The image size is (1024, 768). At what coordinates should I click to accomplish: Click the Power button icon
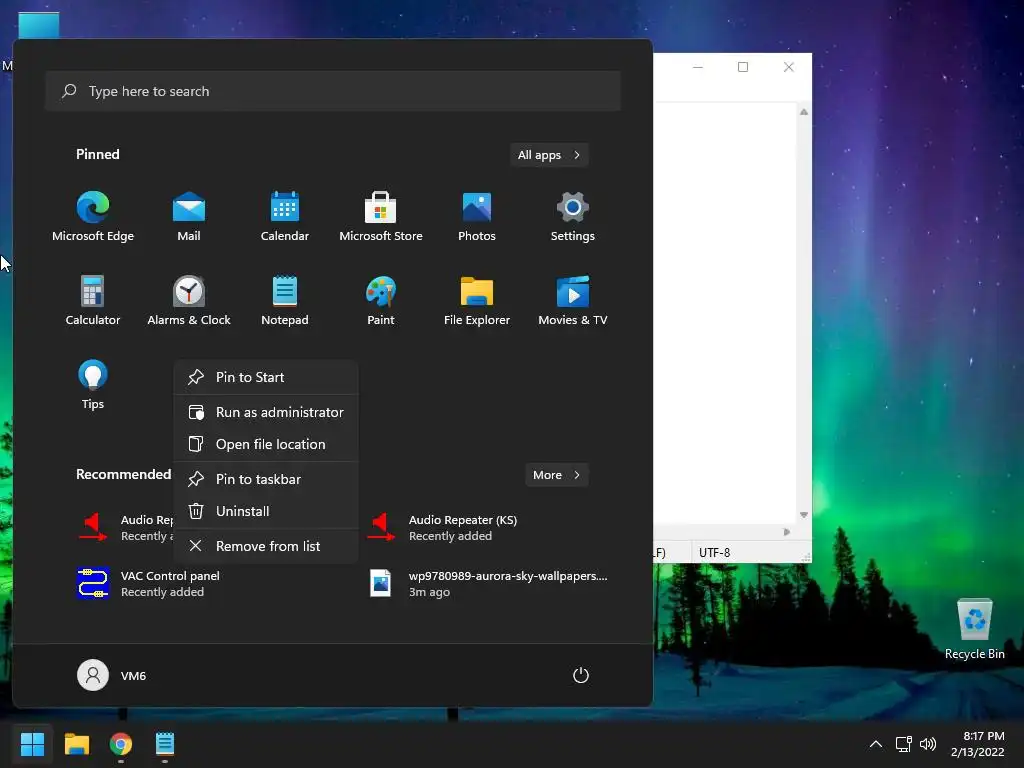pyautogui.click(x=581, y=675)
